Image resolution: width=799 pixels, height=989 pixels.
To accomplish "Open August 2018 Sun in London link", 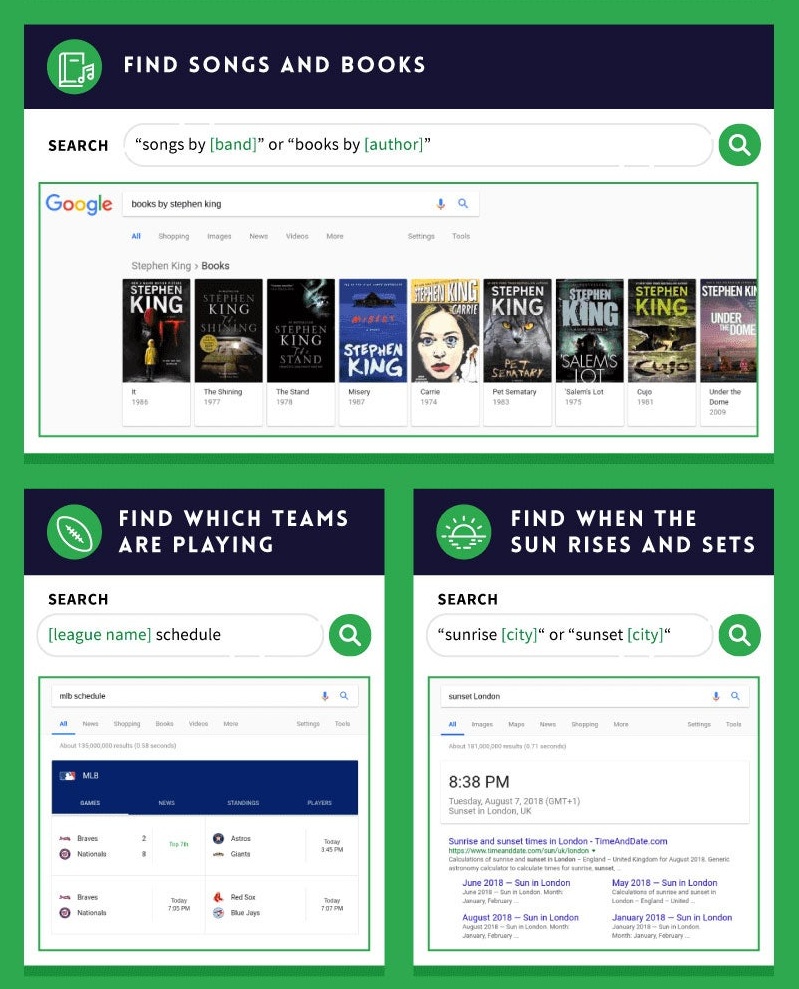I will [x=520, y=917].
